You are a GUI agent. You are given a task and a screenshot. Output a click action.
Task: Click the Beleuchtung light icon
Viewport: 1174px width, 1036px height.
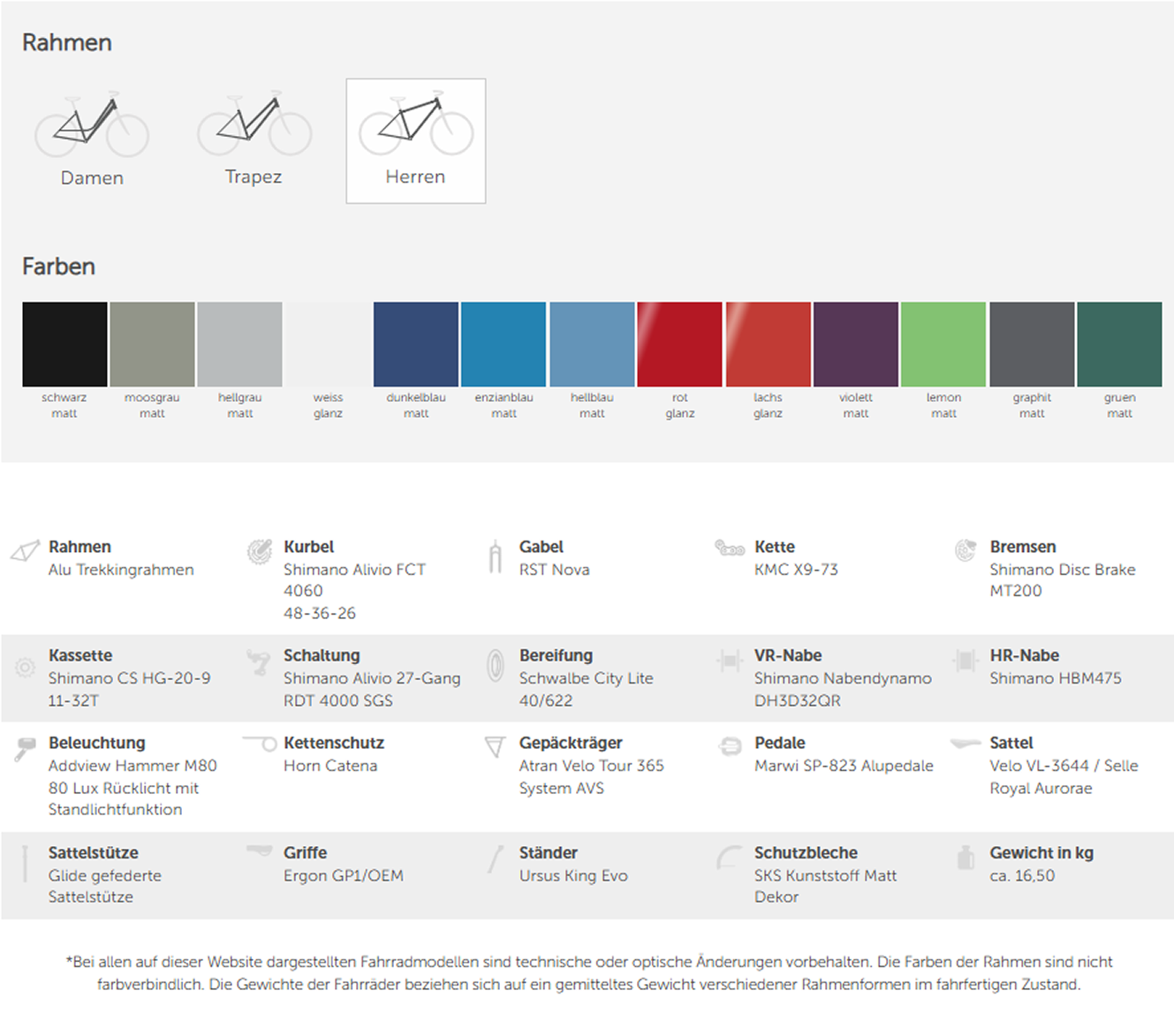tap(25, 749)
